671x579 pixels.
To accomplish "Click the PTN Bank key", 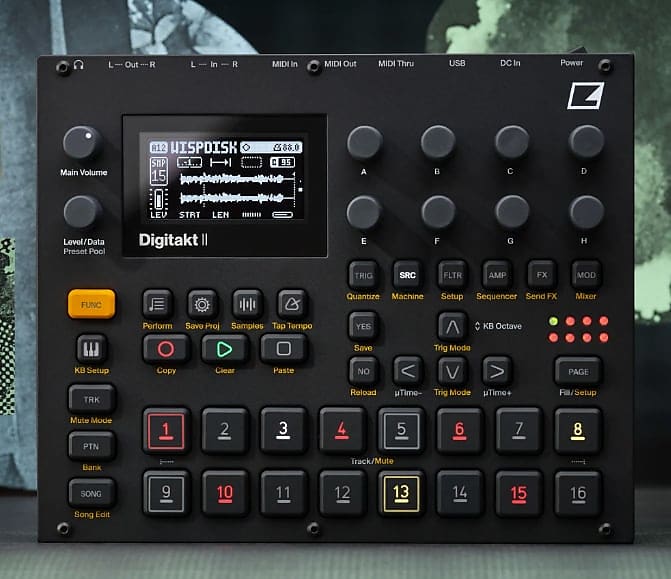I will click(x=91, y=446).
